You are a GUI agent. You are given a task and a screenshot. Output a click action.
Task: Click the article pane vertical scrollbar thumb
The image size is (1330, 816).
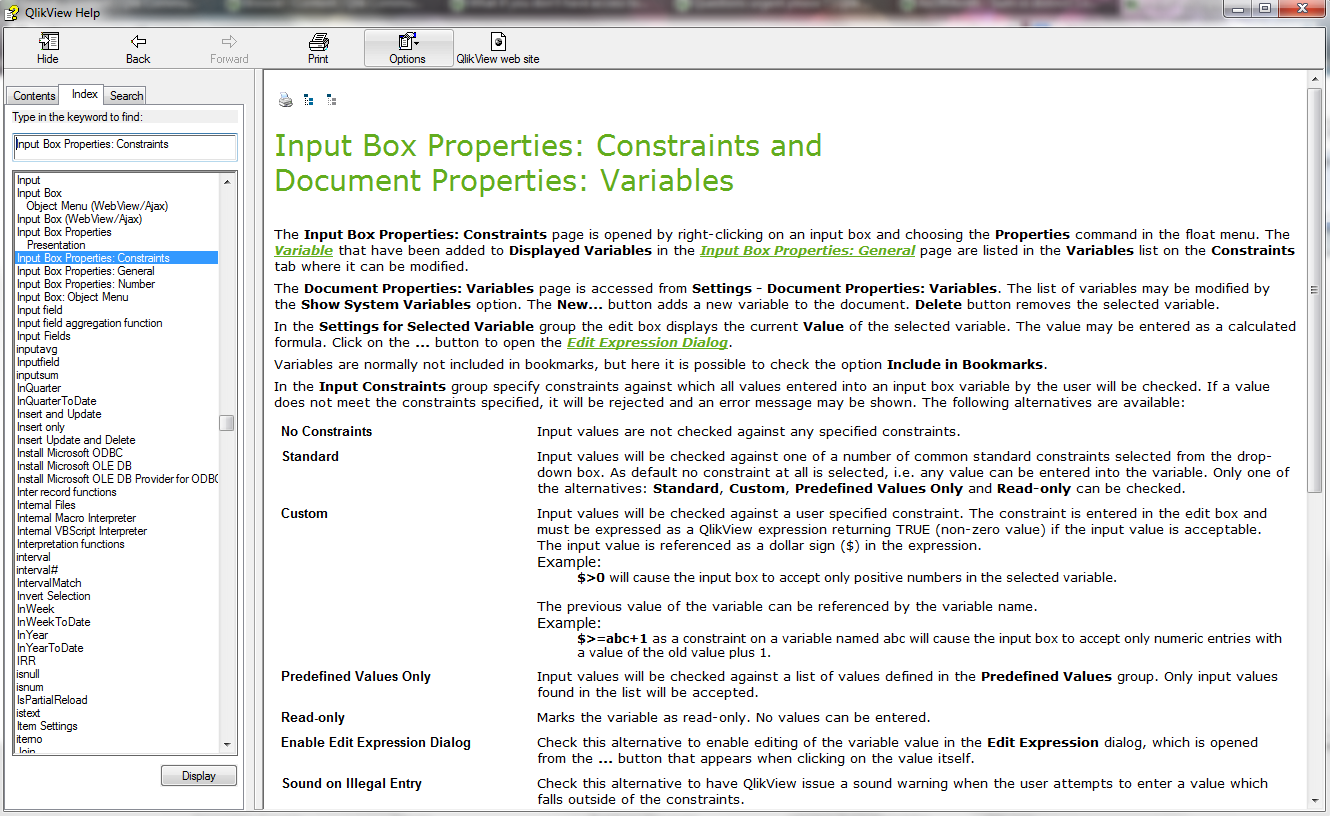coord(1315,290)
